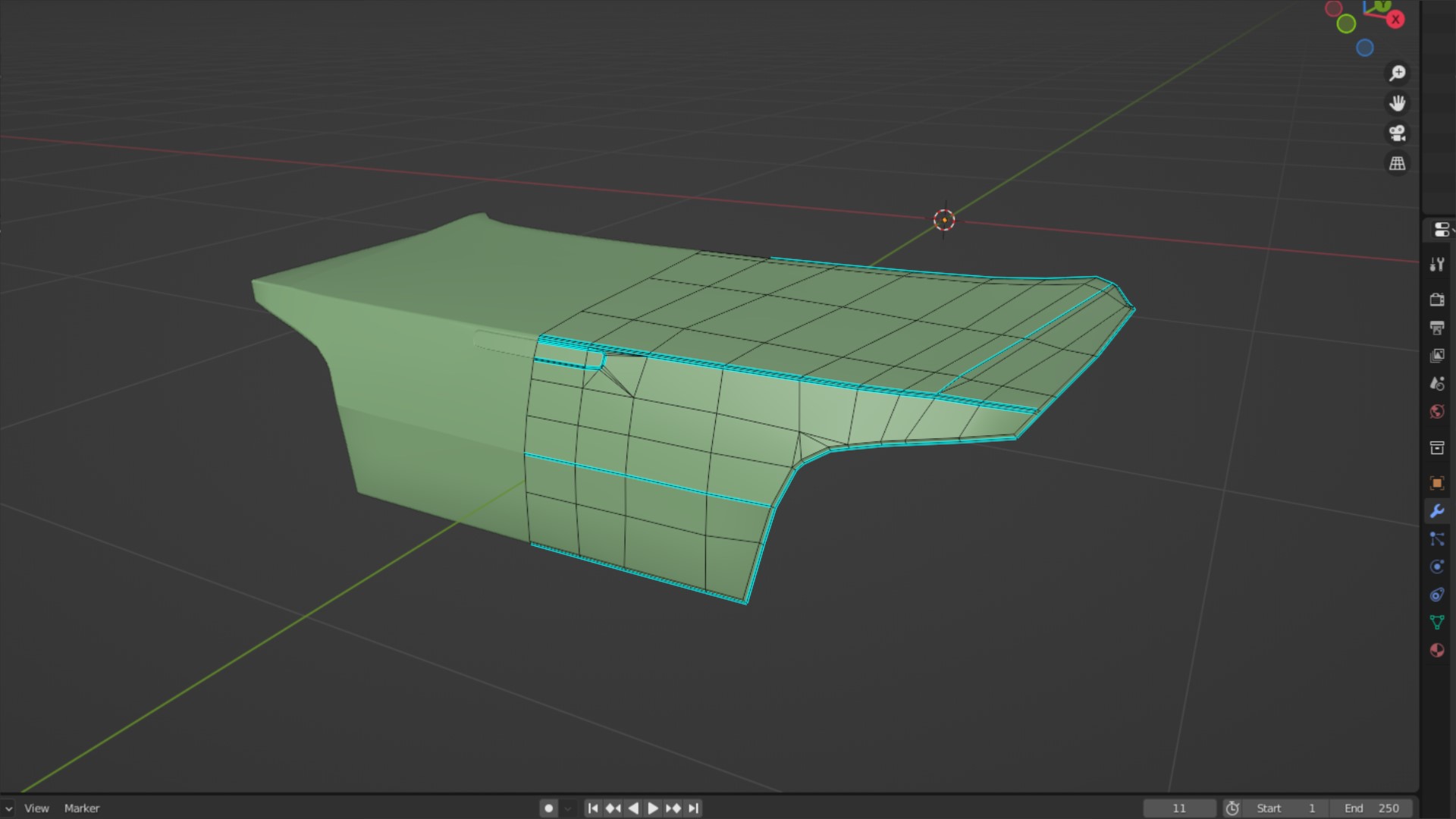1456x819 pixels.
Task: Open the Particles properties tab
Action: (x=1437, y=539)
